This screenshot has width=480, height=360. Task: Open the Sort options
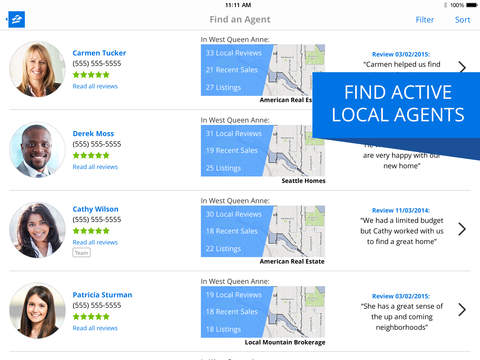click(463, 20)
